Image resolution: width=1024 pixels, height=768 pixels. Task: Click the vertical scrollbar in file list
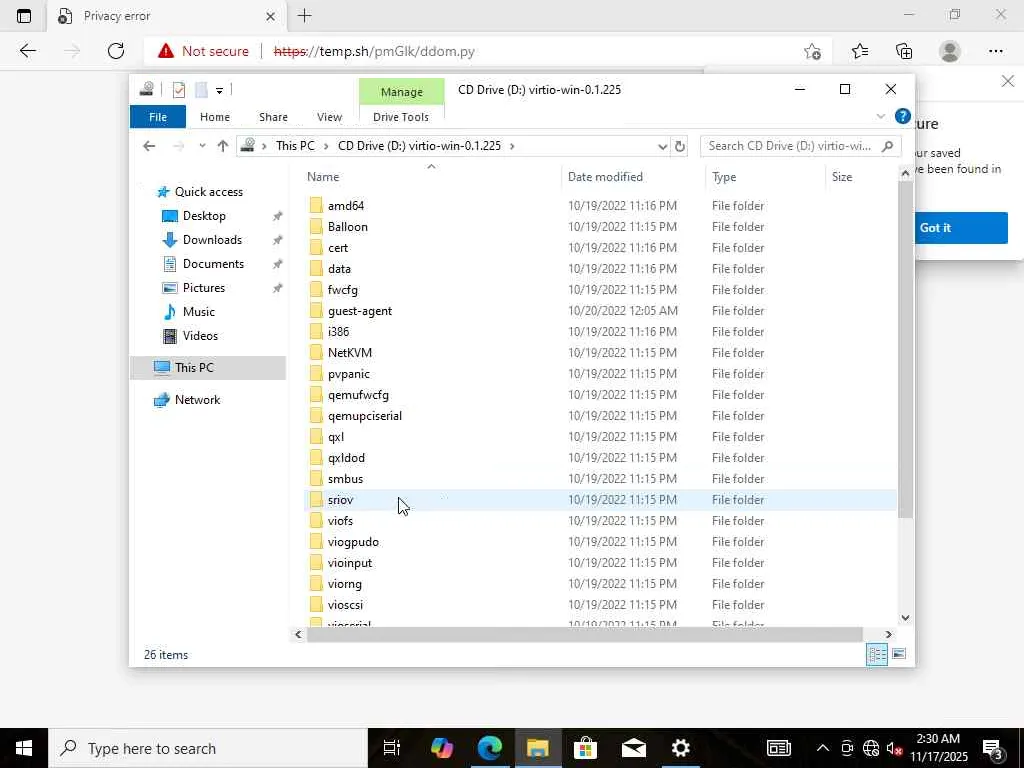point(905,349)
